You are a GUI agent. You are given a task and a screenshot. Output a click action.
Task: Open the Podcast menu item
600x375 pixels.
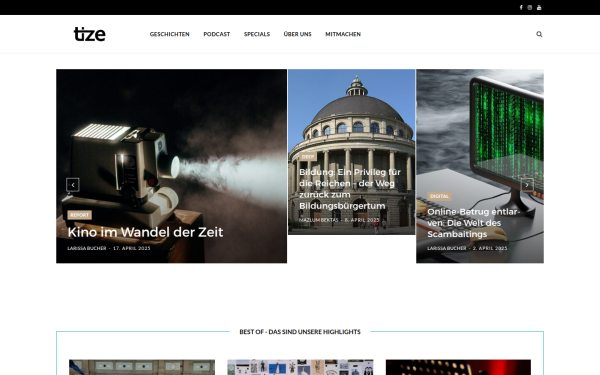(217, 34)
